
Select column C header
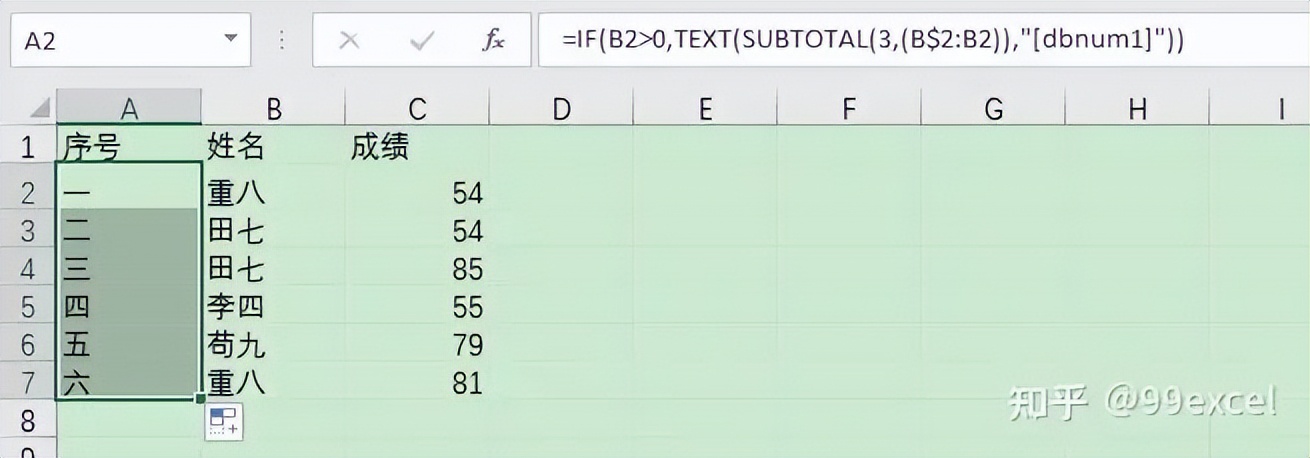417,108
